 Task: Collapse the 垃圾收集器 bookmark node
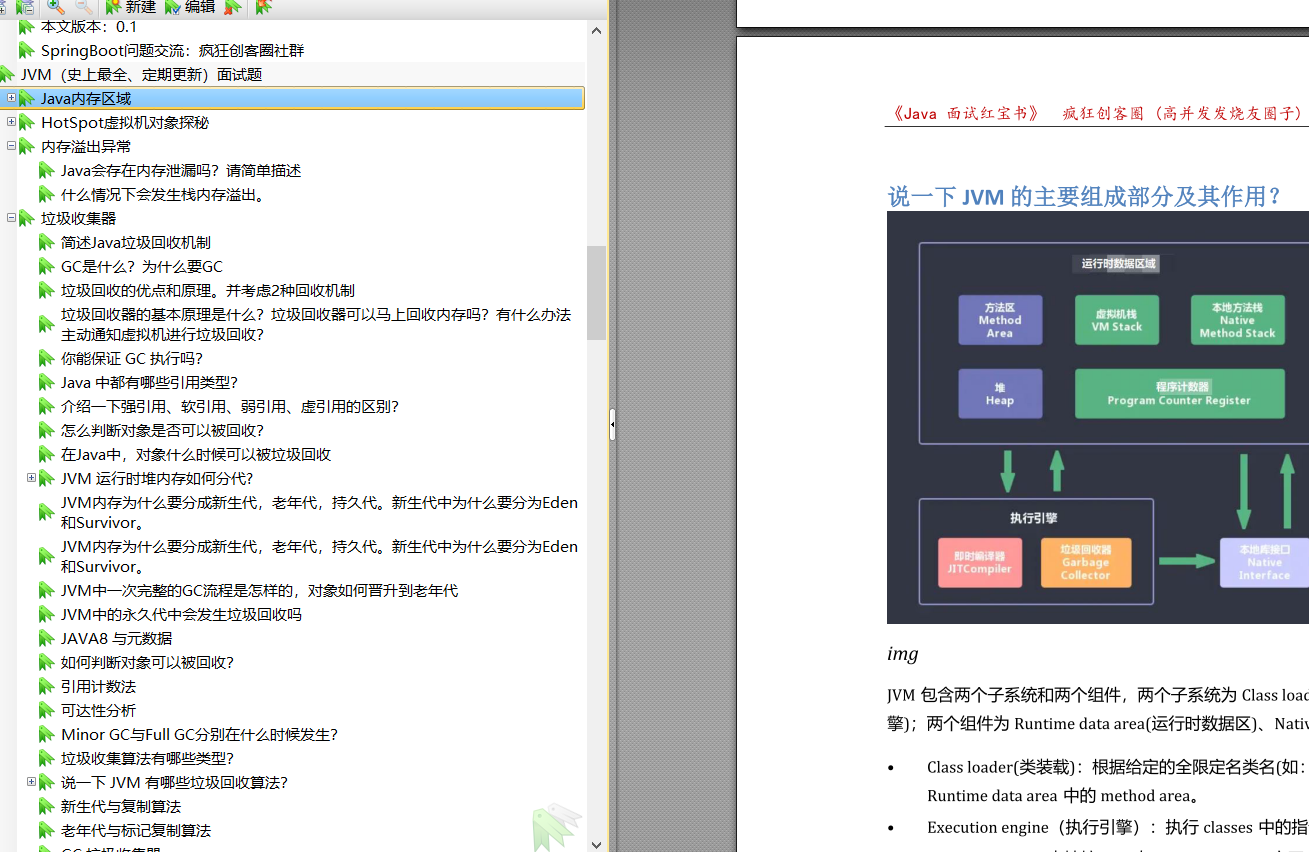(11, 218)
